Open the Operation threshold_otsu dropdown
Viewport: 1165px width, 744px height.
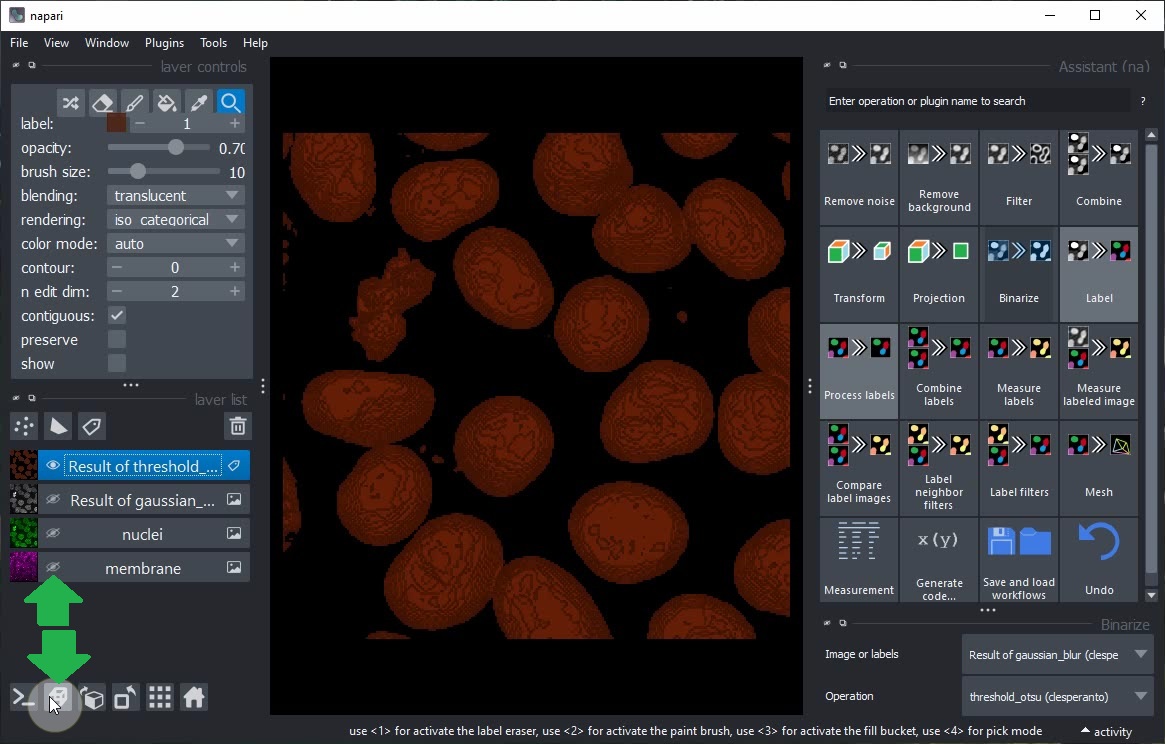coord(1057,696)
